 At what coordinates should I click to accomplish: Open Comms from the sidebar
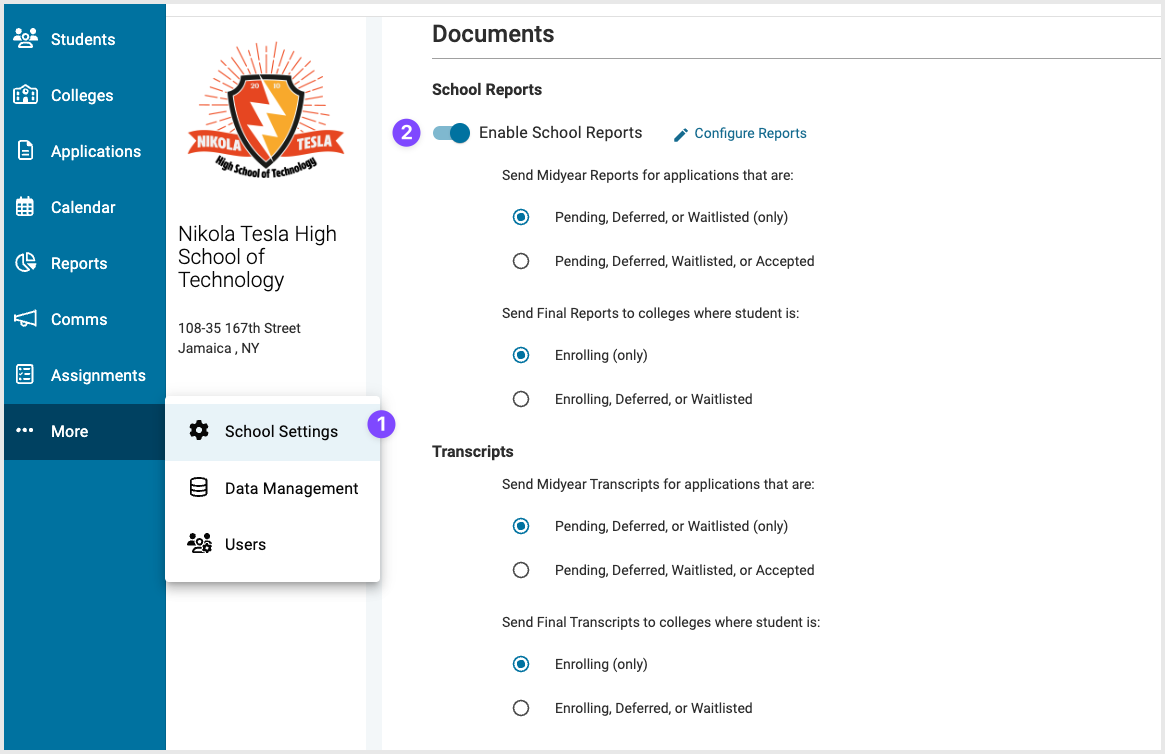point(85,319)
